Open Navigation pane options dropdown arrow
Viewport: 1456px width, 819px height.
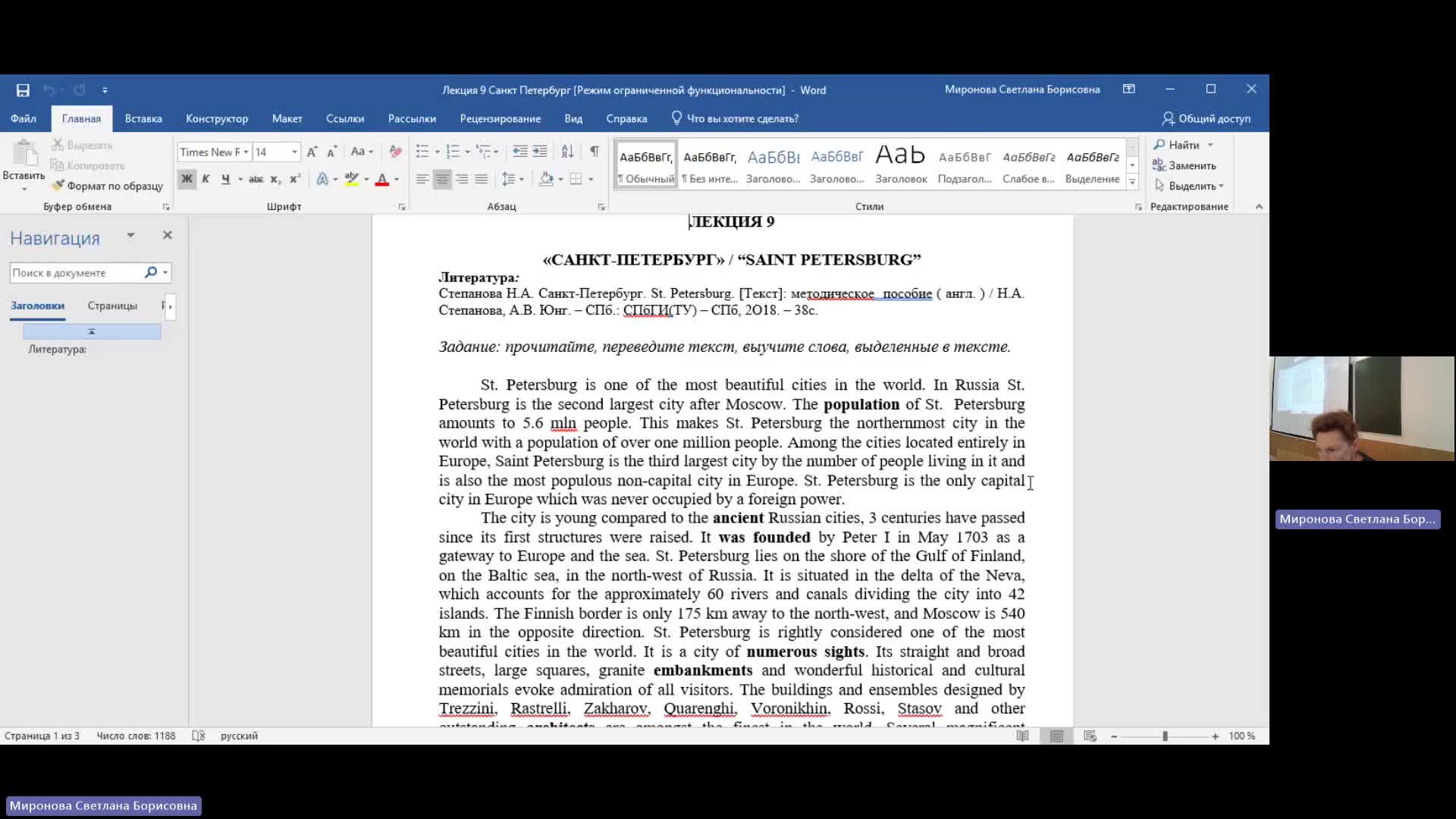pos(130,236)
